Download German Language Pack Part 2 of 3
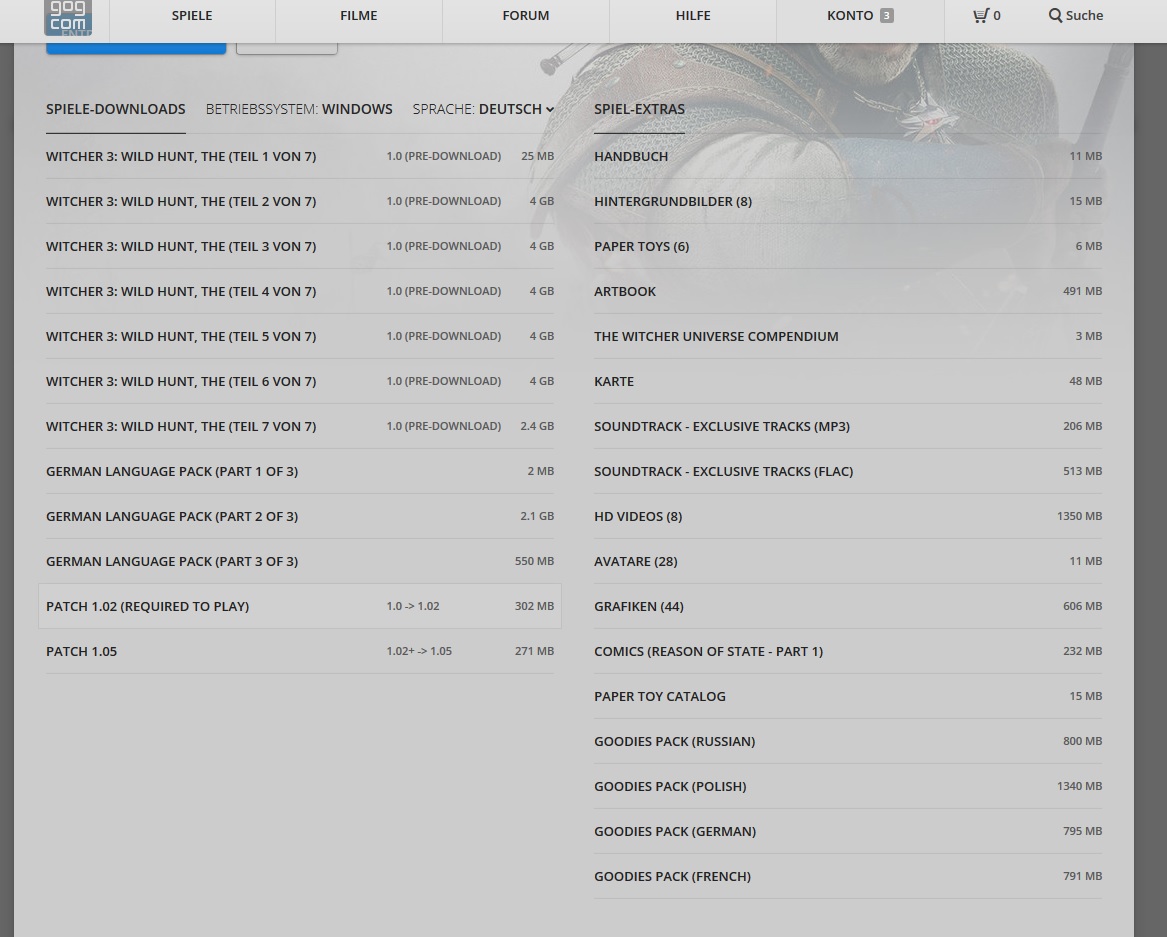The width and height of the screenshot is (1167, 937). pyautogui.click(x=300, y=517)
